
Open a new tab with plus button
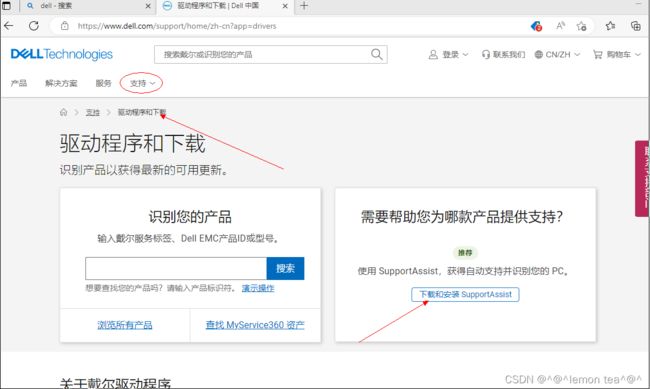(x=304, y=6)
